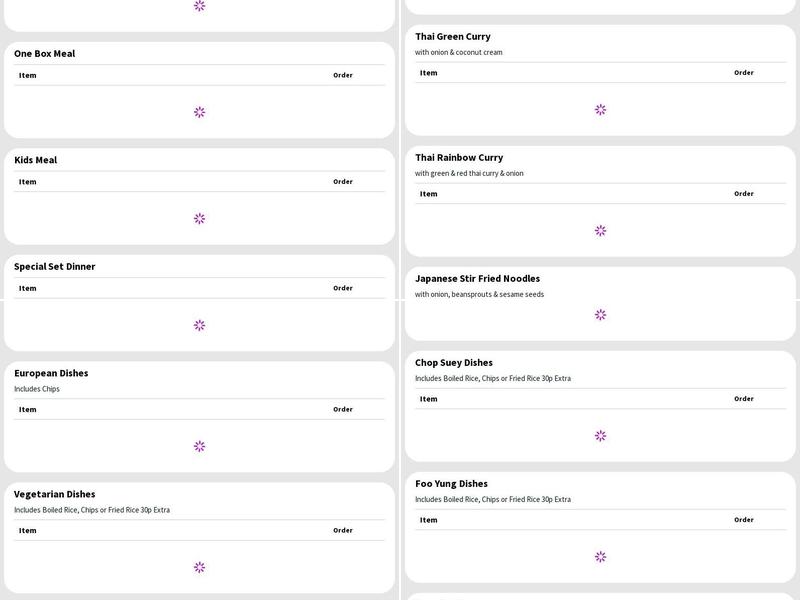Viewport: 800px width, 600px height.
Task: Click the Foo Yung Dishes loading spinner
Action: (x=600, y=557)
